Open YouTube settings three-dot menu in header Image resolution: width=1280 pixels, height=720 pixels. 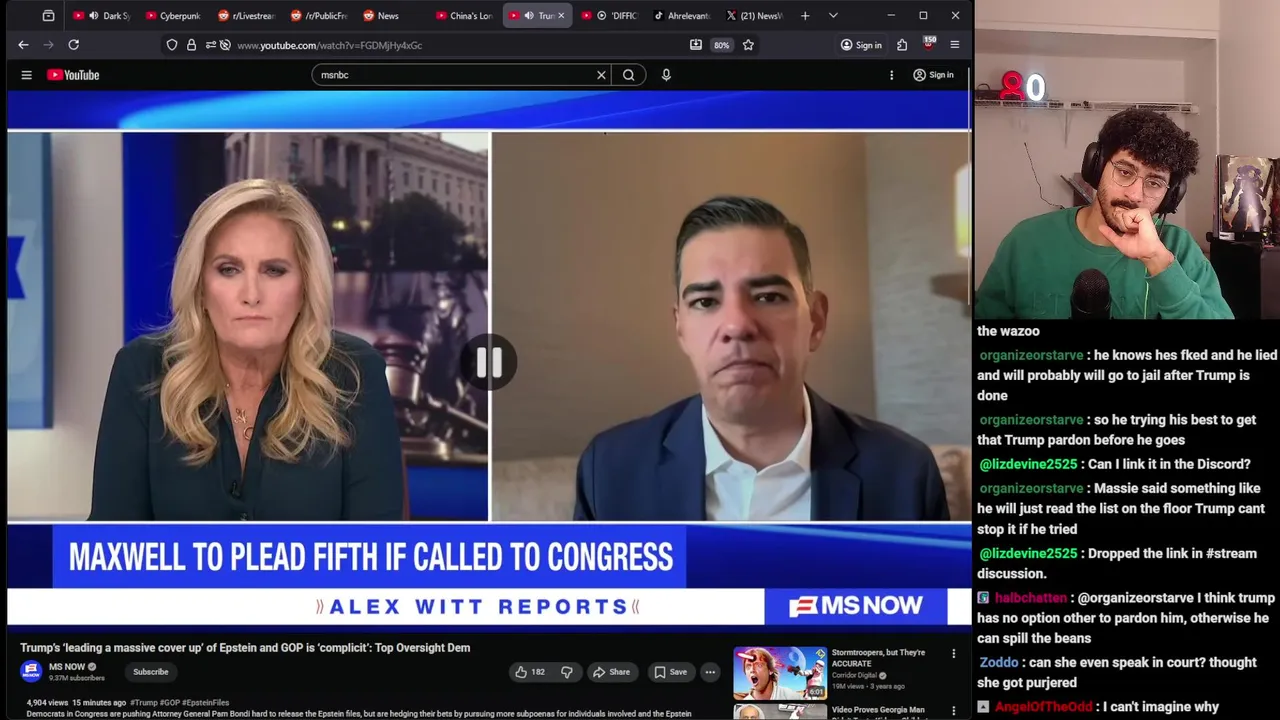pos(891,75)
